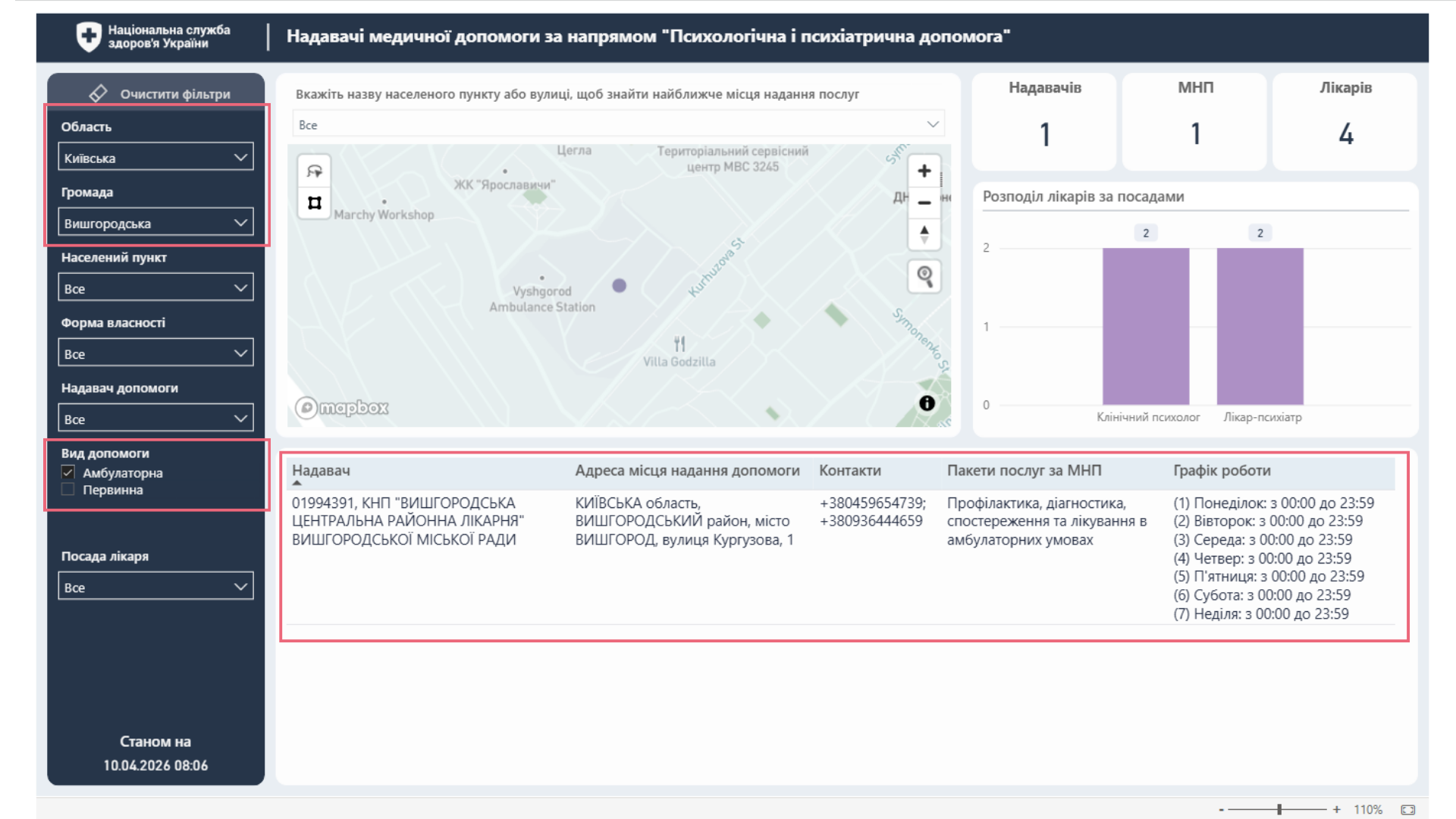Select the Лікар-психіатр bar
The height and width of the screenshot is (819, 1456).
pos(1260,326)
